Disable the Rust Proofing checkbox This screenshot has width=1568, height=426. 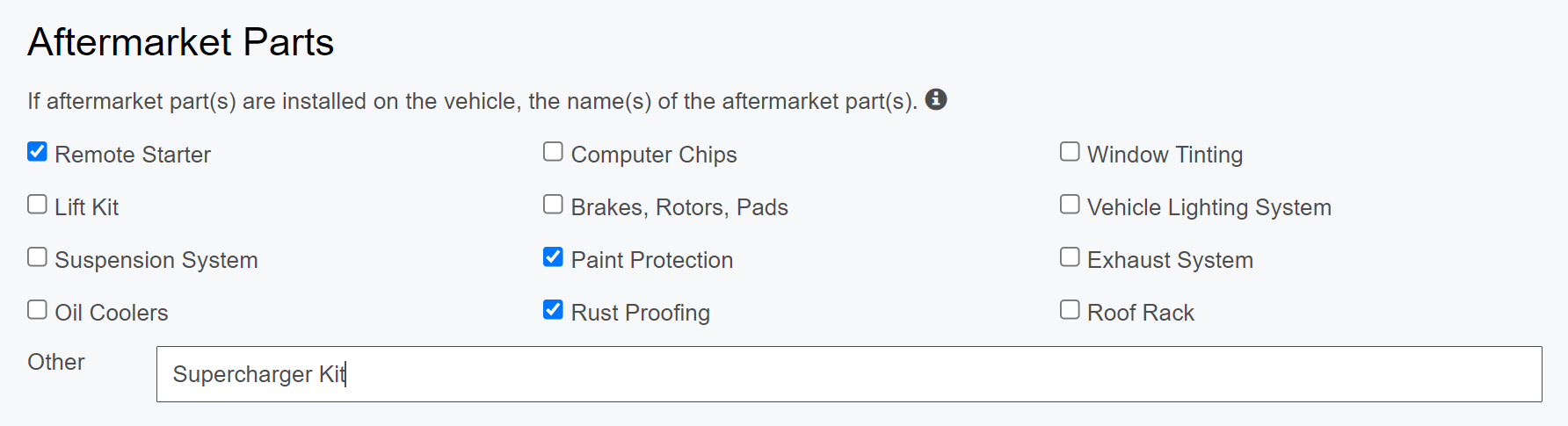(x=553, y=310)
